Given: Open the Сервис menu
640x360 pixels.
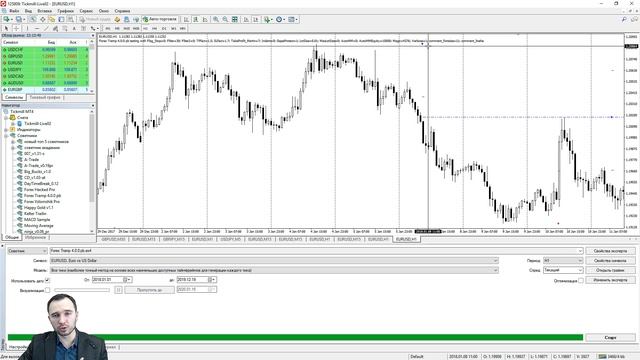Looking at the screenshot, I should pyautogui.click(x=86, y=11).
